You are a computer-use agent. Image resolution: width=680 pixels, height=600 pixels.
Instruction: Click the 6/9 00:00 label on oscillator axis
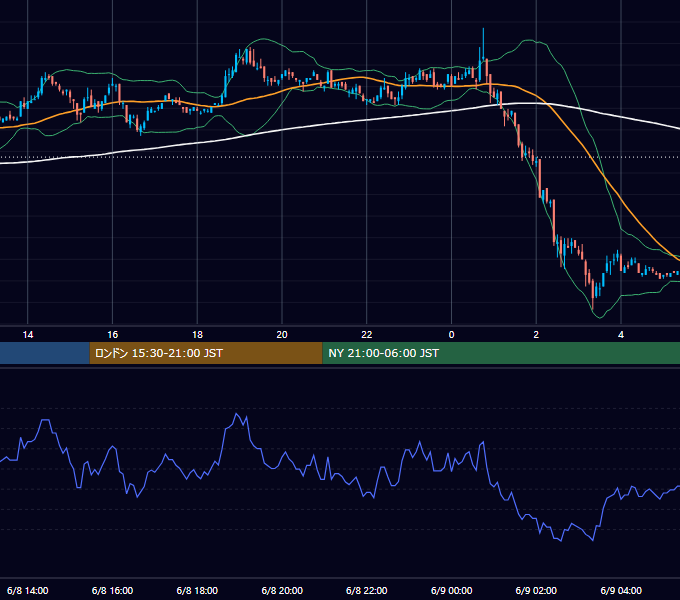tap(451, 590)
